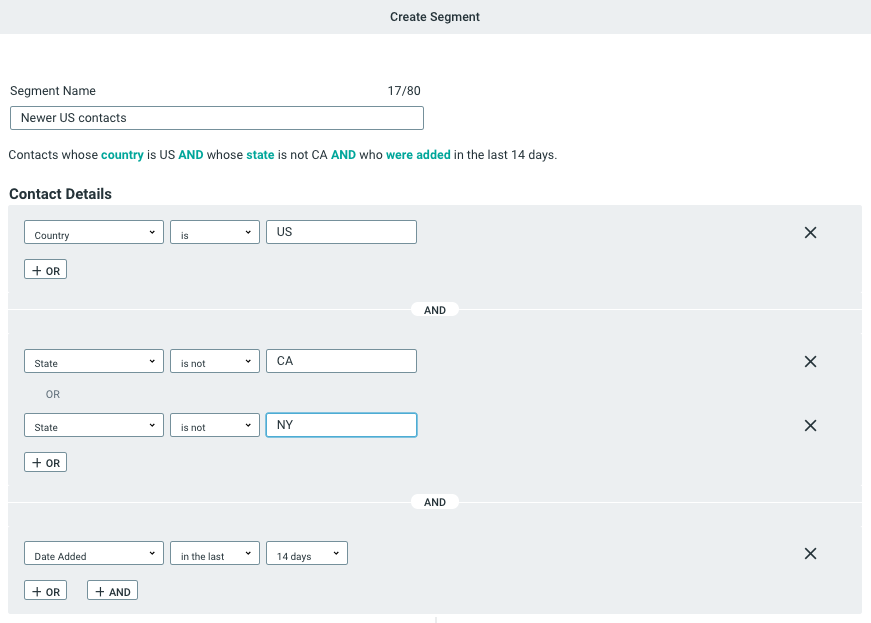This screenshot has width=871, height=623.
Task: Add a new AND condition group
Action: [x=111, y=590]
